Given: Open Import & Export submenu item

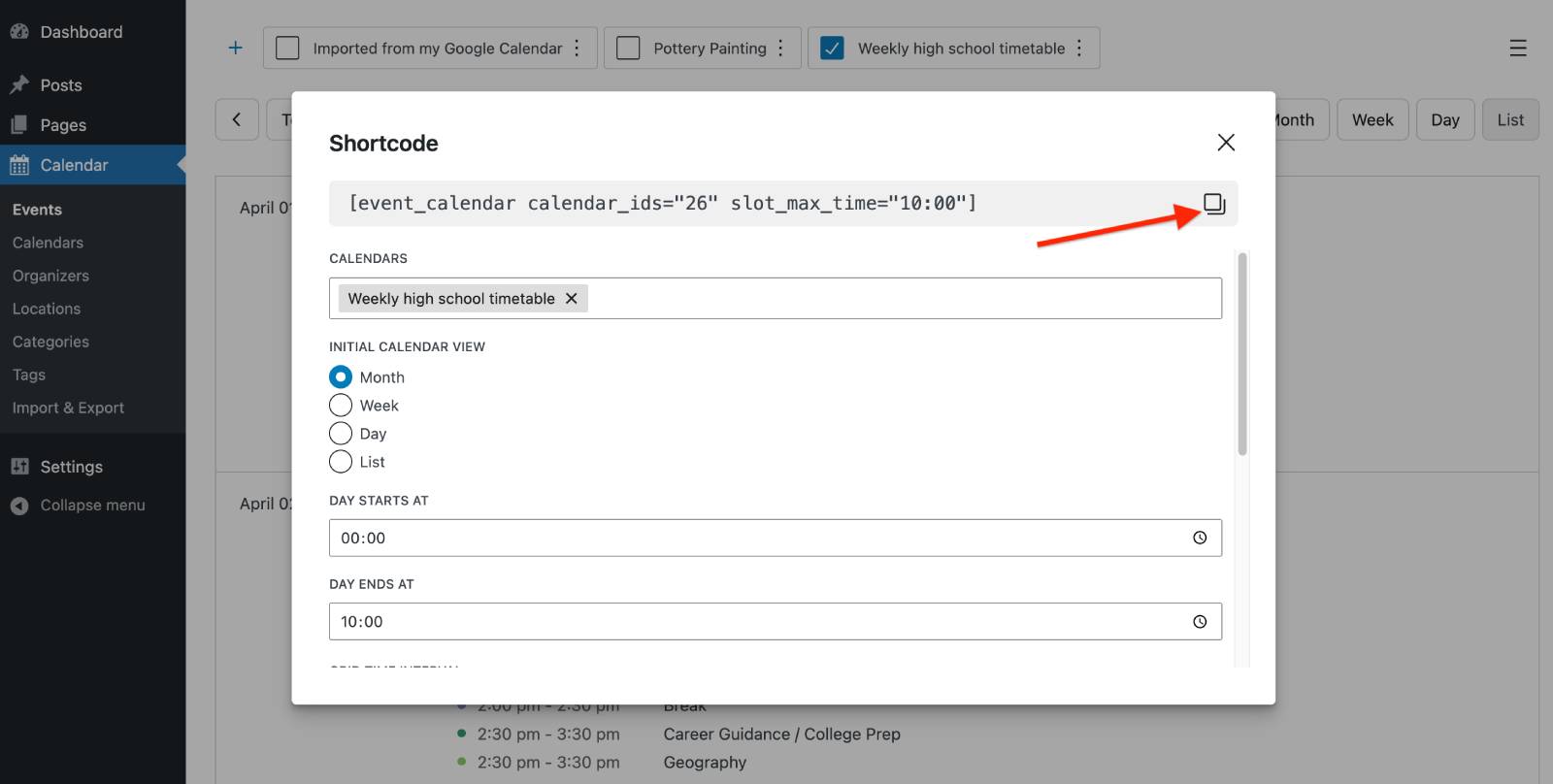Looking at the screenshot, I should [68, 408].
